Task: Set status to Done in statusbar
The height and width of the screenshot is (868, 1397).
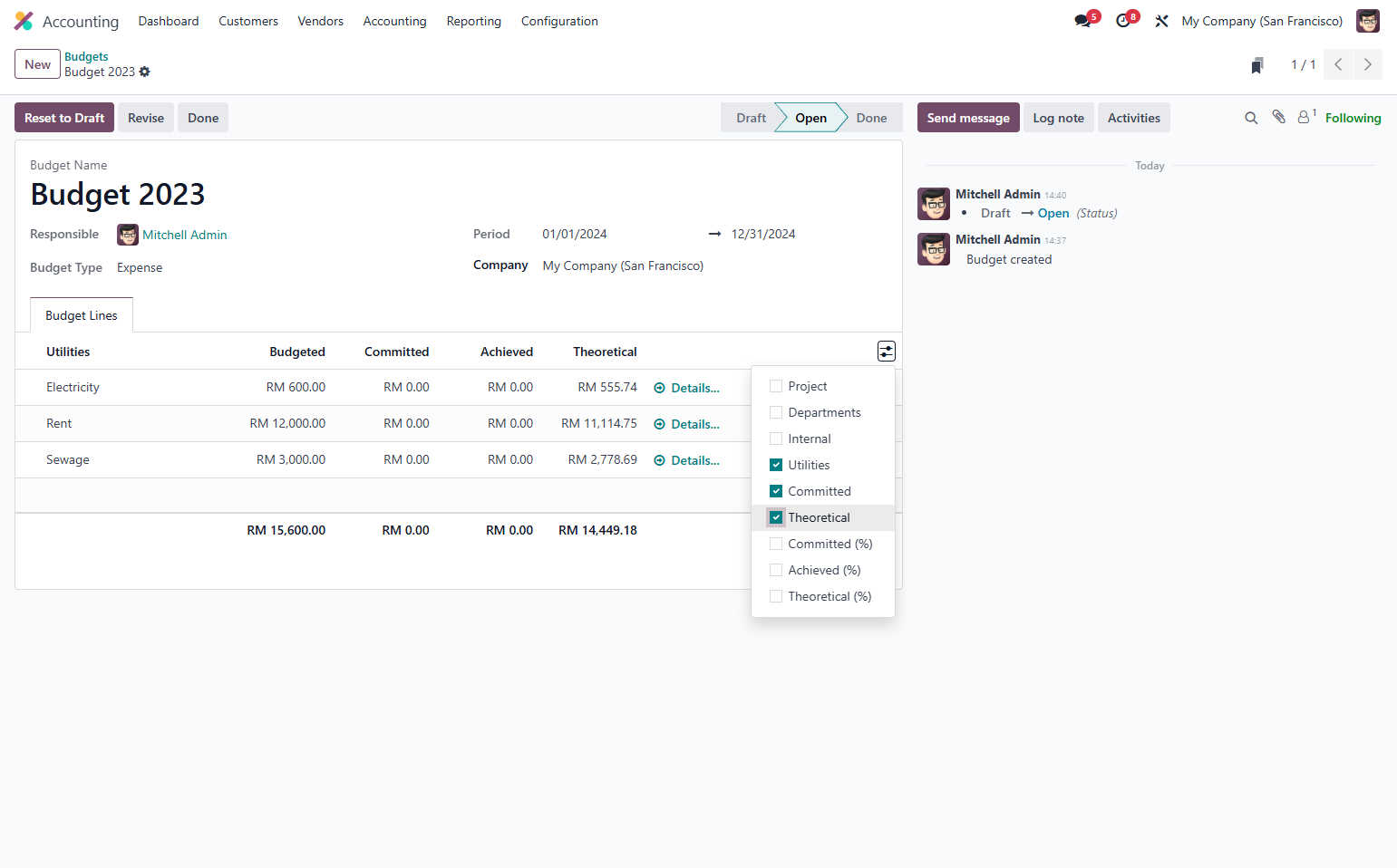Action: [871, 118]
